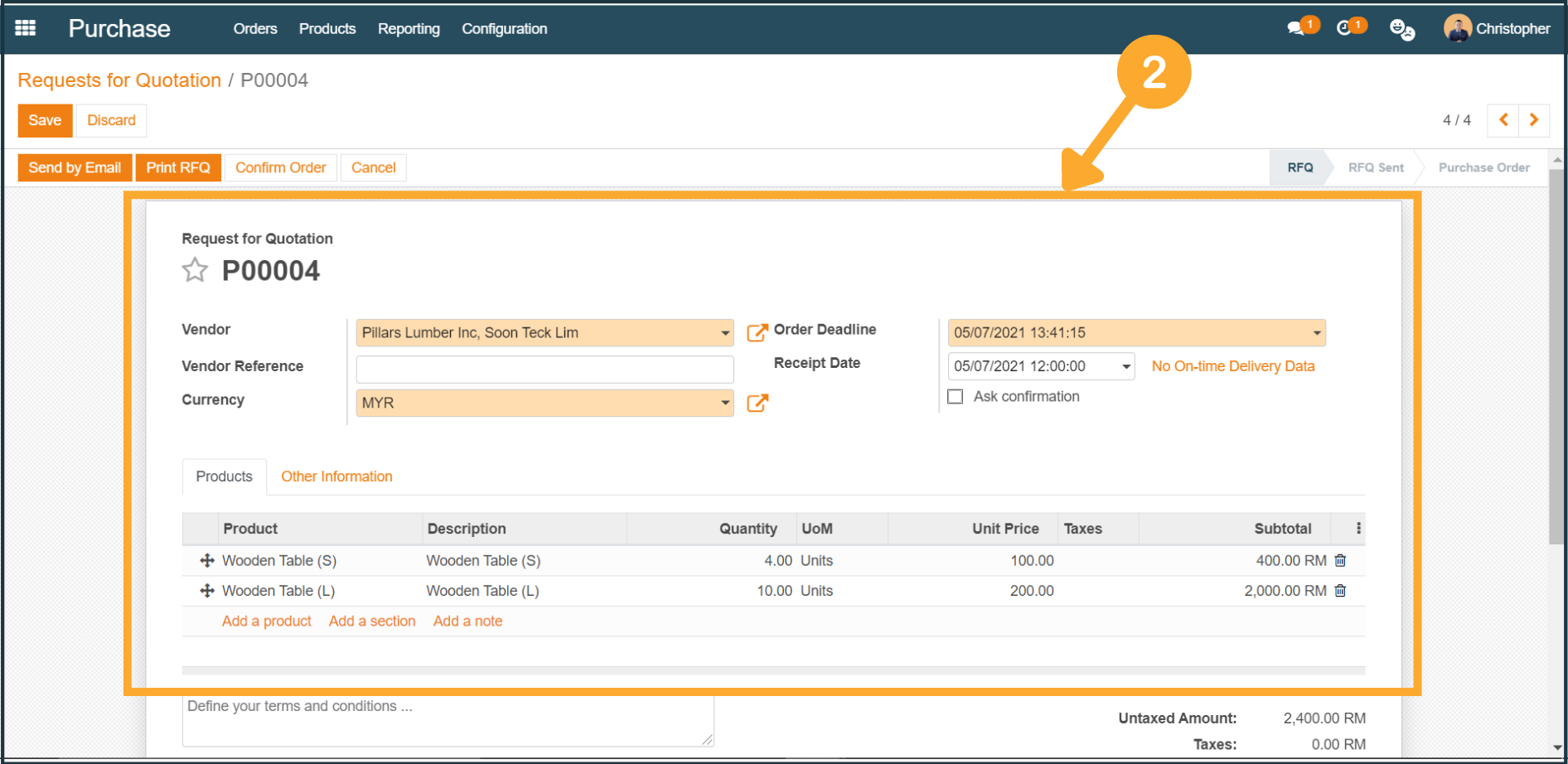Image resolution: width=1568 pixels, height=764 pixels.
Task: Switch to the Other Information tab
Action: pyautogui.click(x=336, y=476)
